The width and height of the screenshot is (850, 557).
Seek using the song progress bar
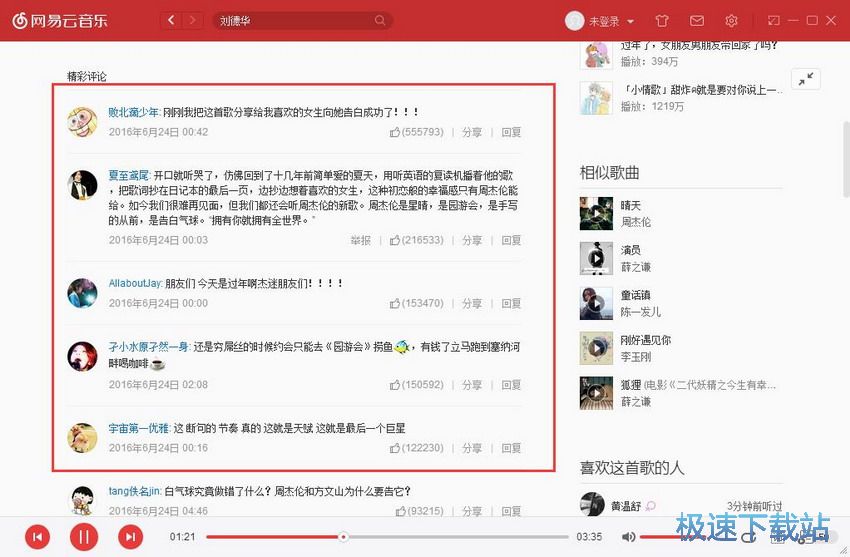click(387, 537)
